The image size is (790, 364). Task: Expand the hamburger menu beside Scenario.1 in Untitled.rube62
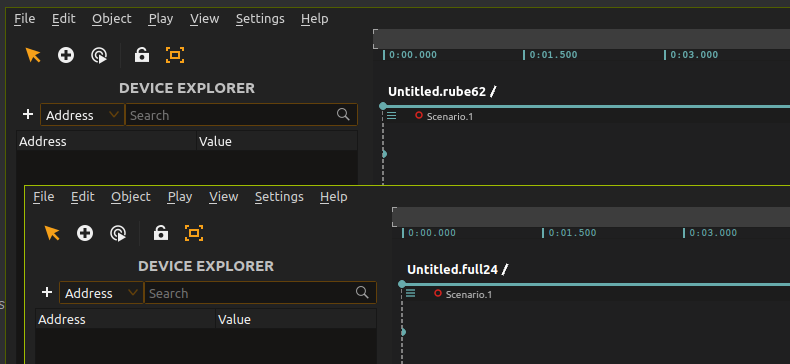pos(391,116)
